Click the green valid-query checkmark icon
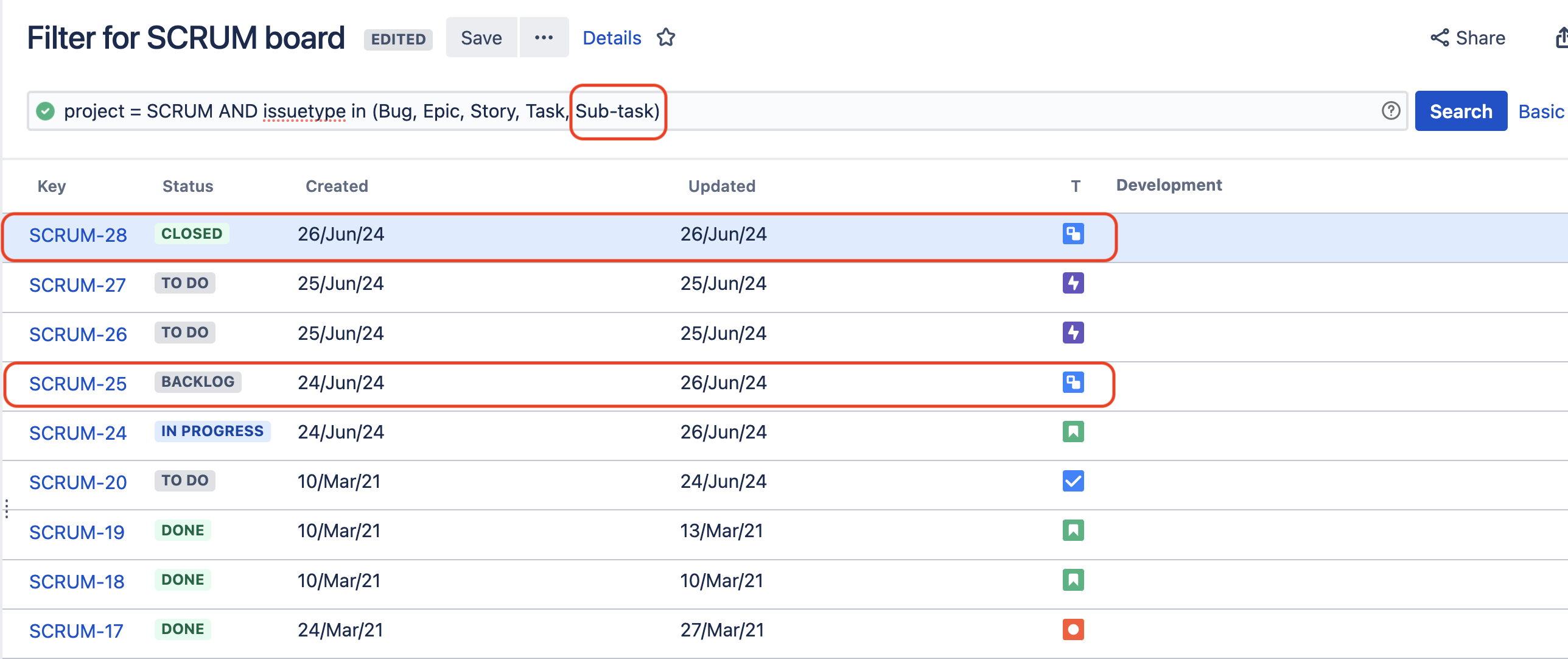 click(46, 111)
